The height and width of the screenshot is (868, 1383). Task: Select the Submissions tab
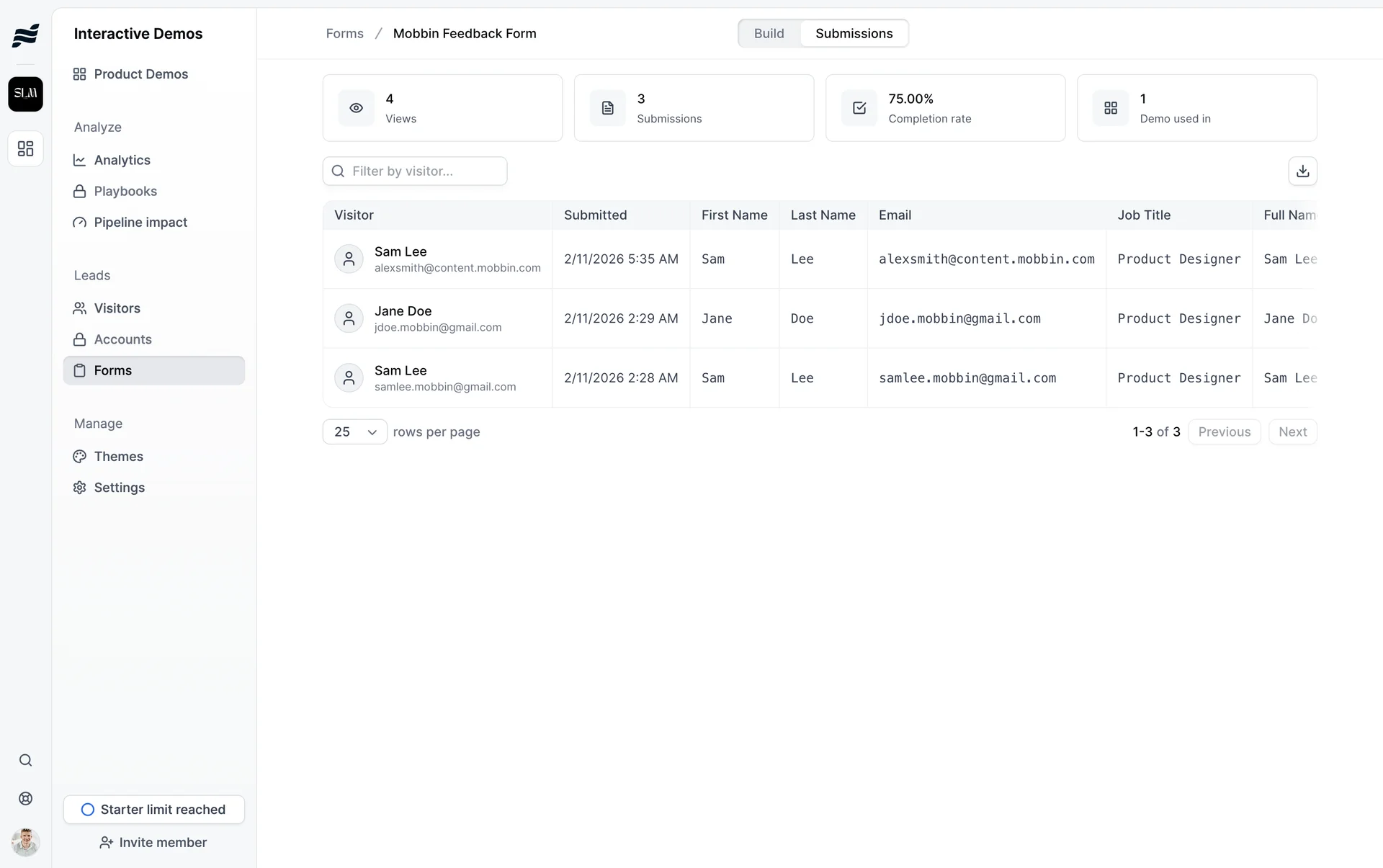854,34
